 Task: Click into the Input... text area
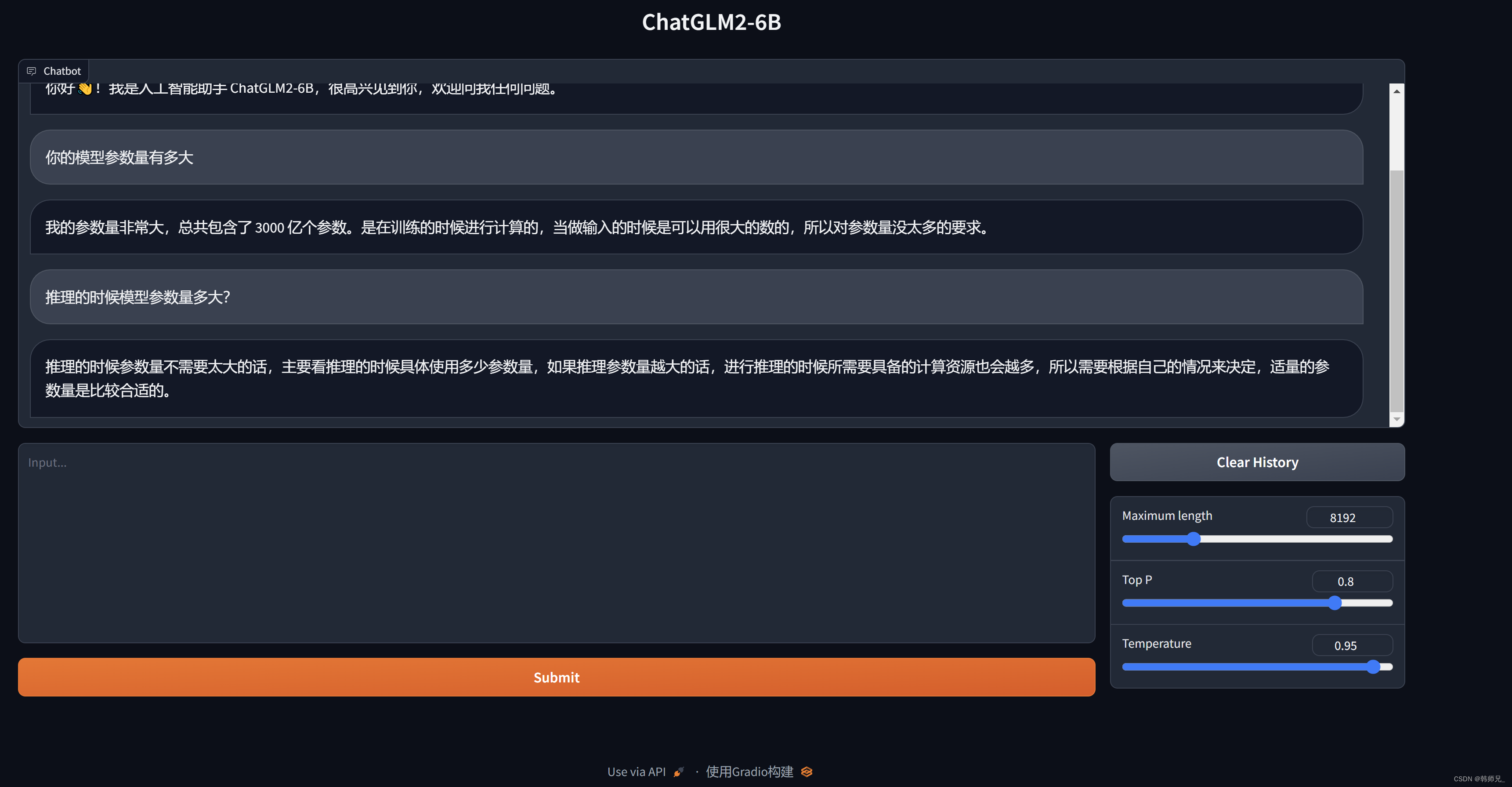coord(557,543)
